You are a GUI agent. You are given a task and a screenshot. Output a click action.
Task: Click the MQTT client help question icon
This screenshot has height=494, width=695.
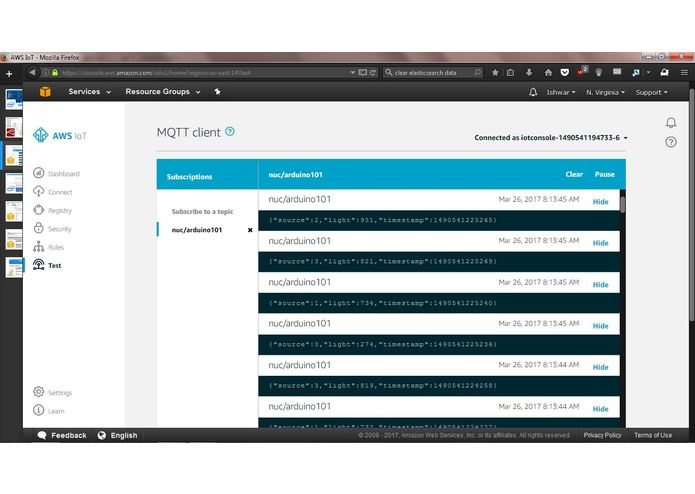(x=230, y=131)
